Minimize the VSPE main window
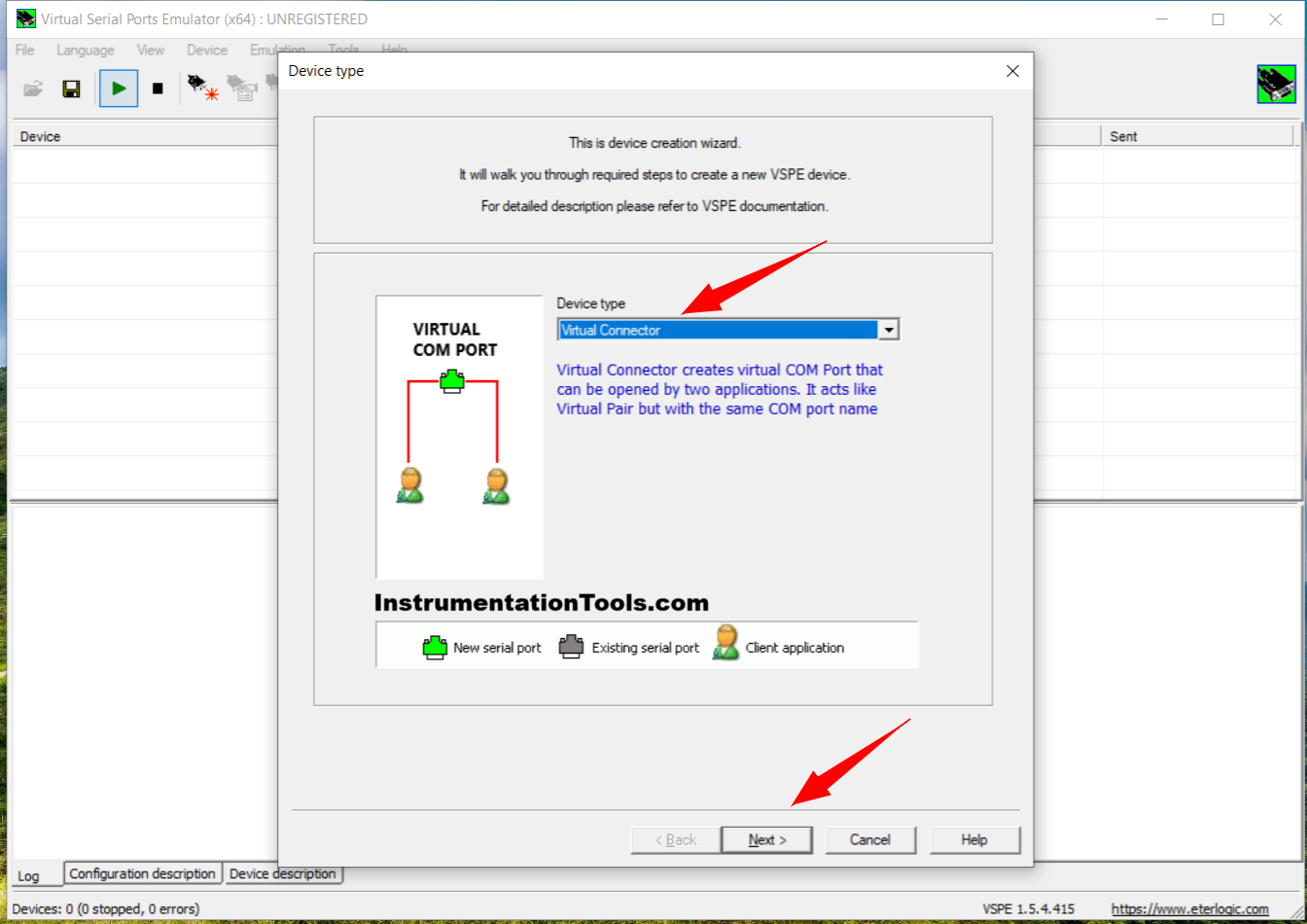Viewport: 1307px width, 924px height. 1160,18
